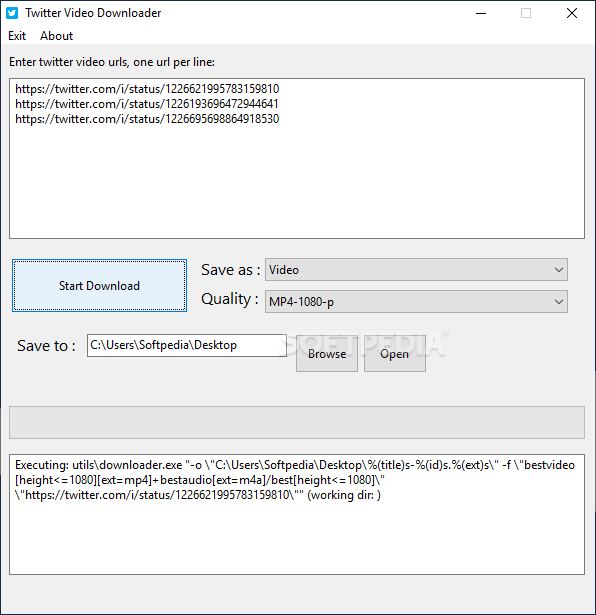This screenshot has height=615, width=596.
Task: Select the URL ending in 918530
Action: [x=147, y=119]
